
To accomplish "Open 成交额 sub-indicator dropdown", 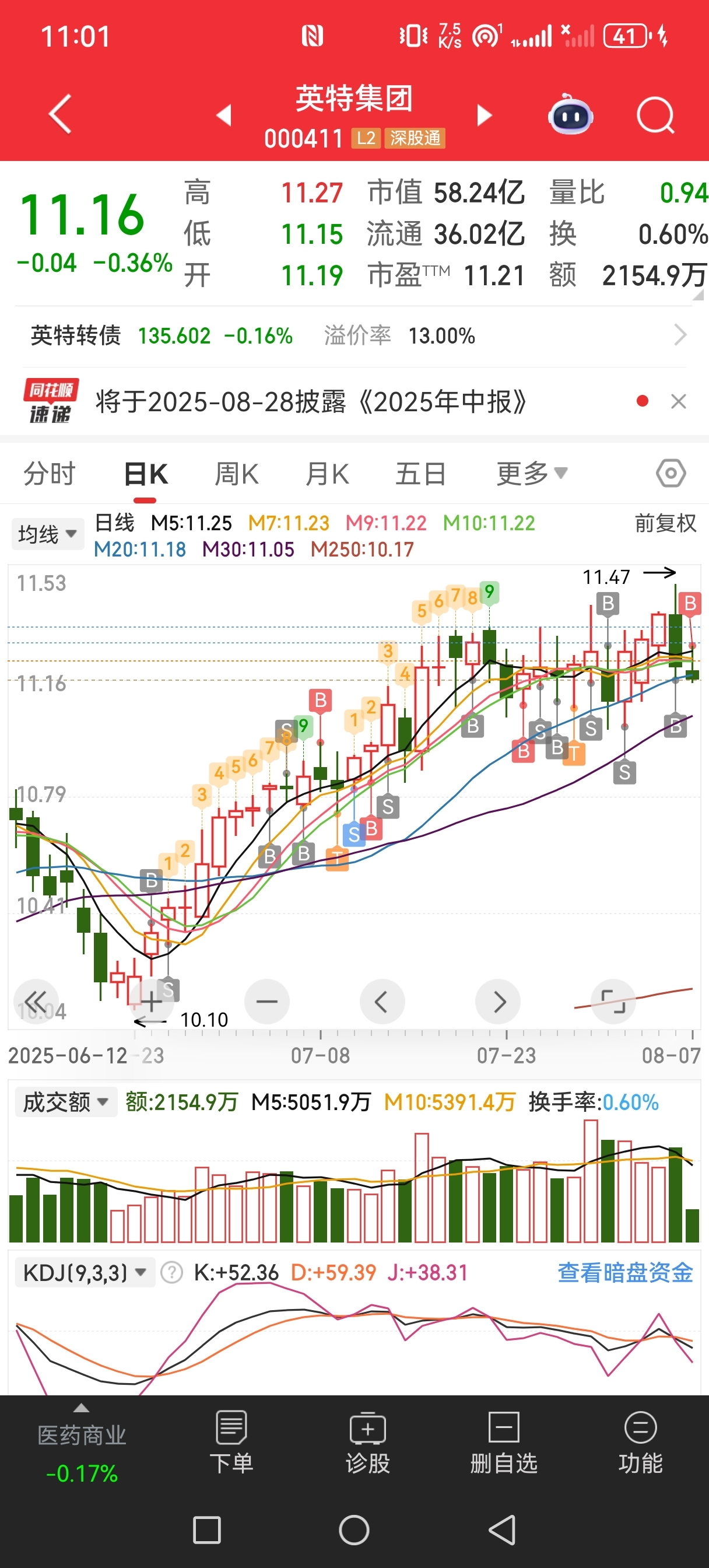I will [x=66, y=1102].
